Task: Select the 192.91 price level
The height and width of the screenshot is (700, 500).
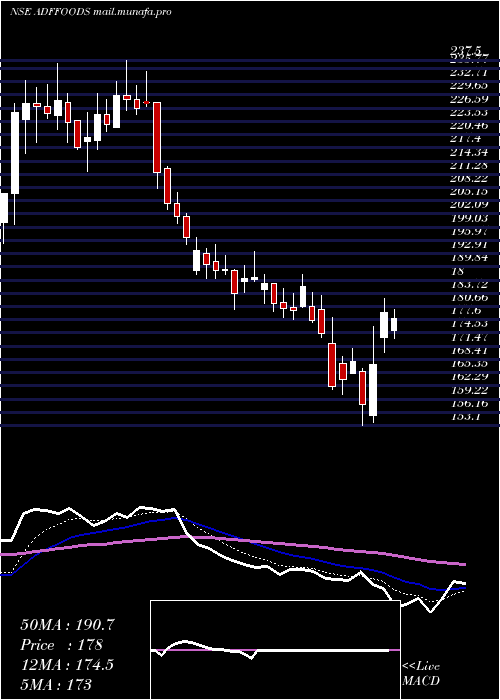Action: (x=469, y=244)
